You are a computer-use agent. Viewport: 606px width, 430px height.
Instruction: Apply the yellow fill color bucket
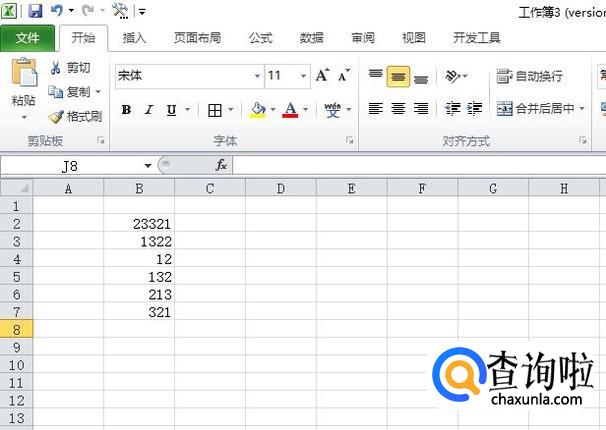pyautogui.click(x=258, y=110)
